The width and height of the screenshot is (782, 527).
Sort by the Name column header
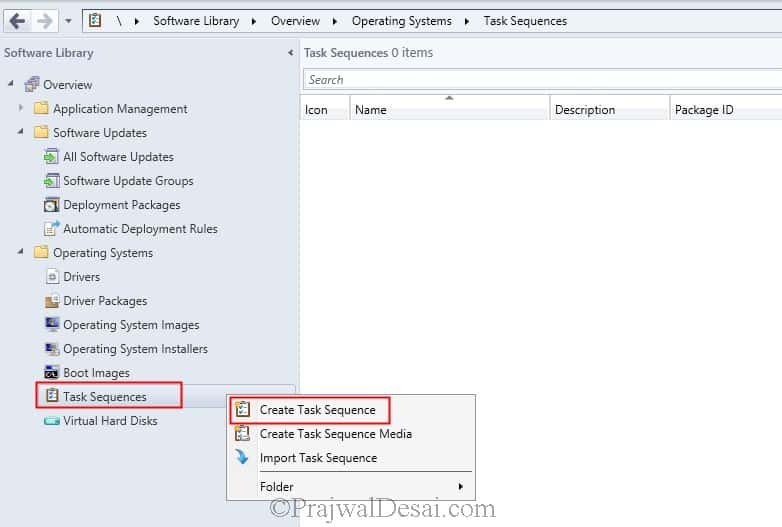point(449,109)
